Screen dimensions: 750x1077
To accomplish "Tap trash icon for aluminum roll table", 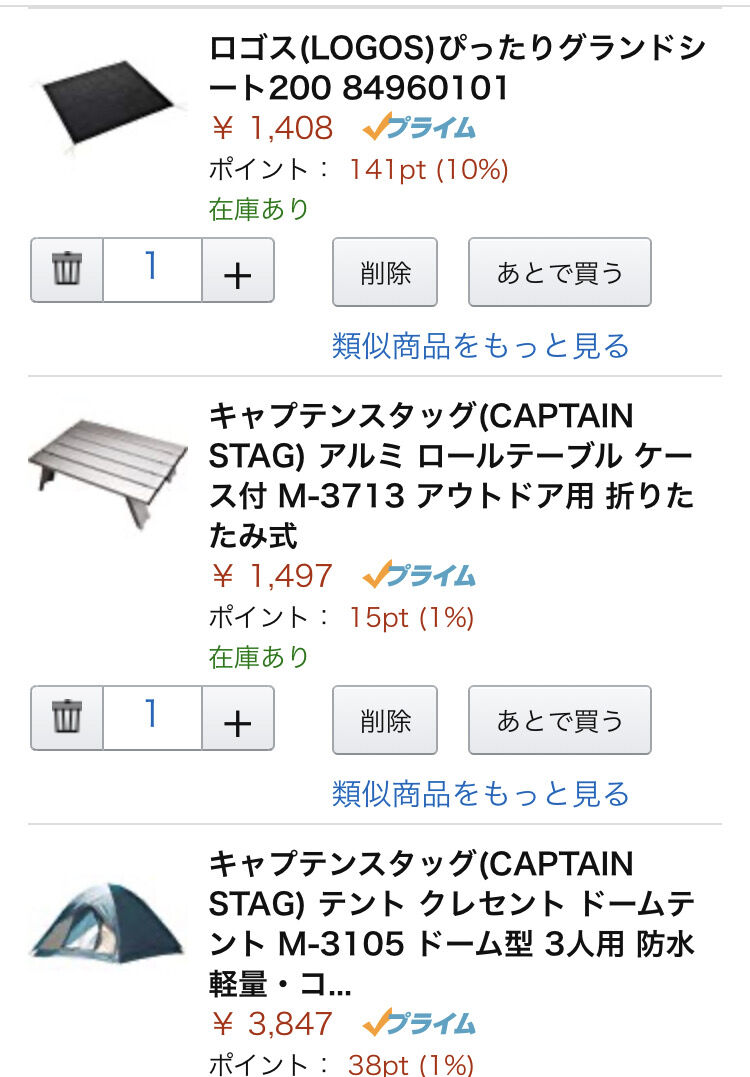I will pos(67,718).
